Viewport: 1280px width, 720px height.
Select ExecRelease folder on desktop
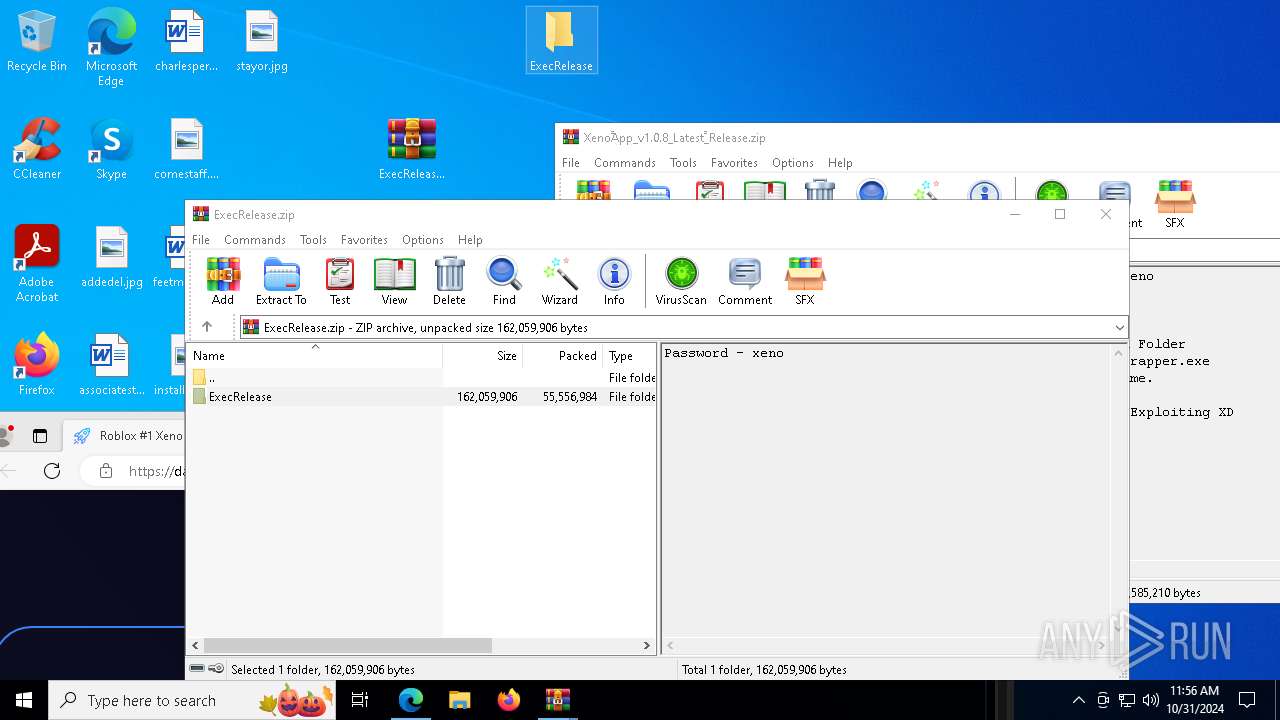click(561, 41)
